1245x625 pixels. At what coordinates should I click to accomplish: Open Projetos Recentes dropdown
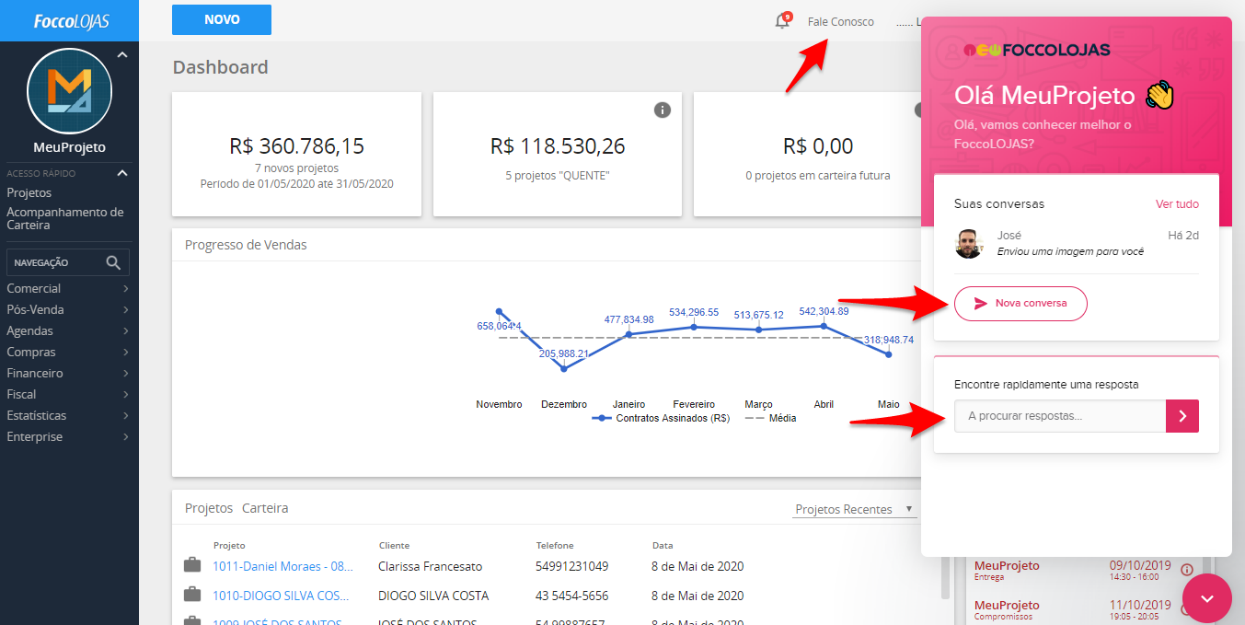tap(853, 509)
